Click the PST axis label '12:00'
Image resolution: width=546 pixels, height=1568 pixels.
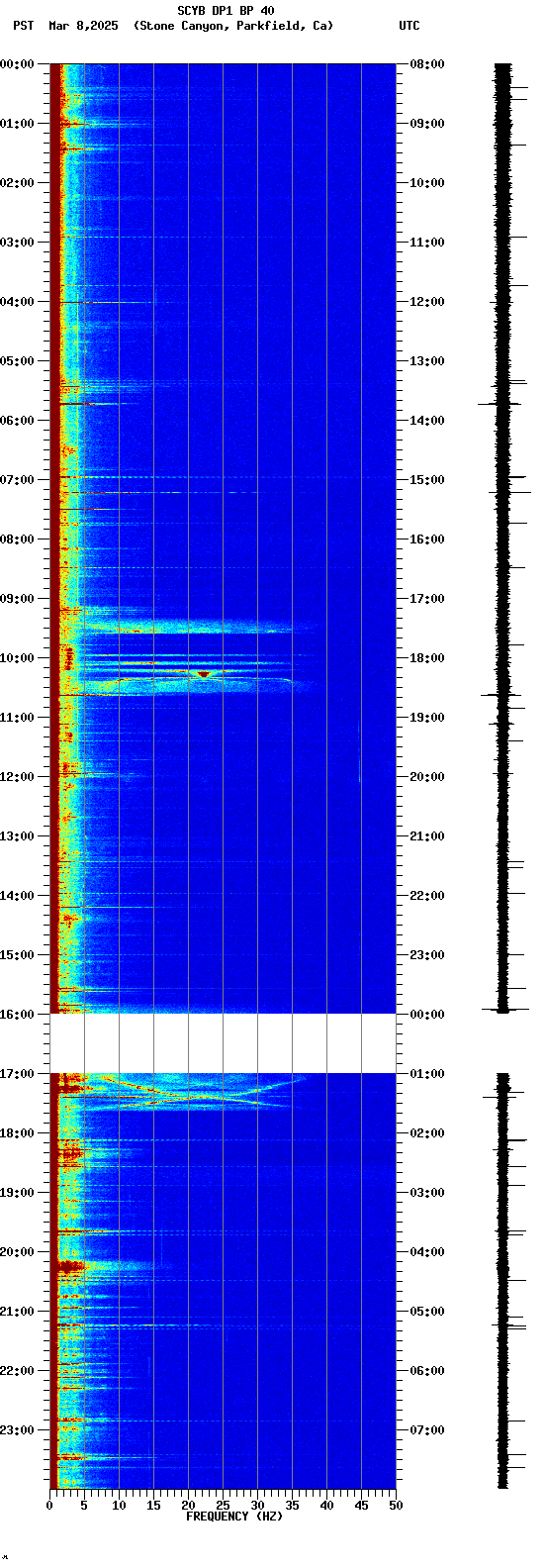[17, 777]
